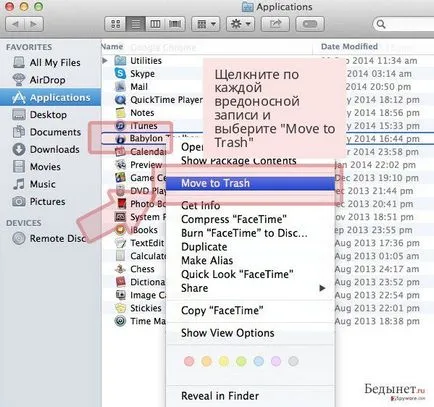Image resolution: width=434 pixels, height=407 pixels.
Task: Select list view toolbar button
Action: [135, 24]
